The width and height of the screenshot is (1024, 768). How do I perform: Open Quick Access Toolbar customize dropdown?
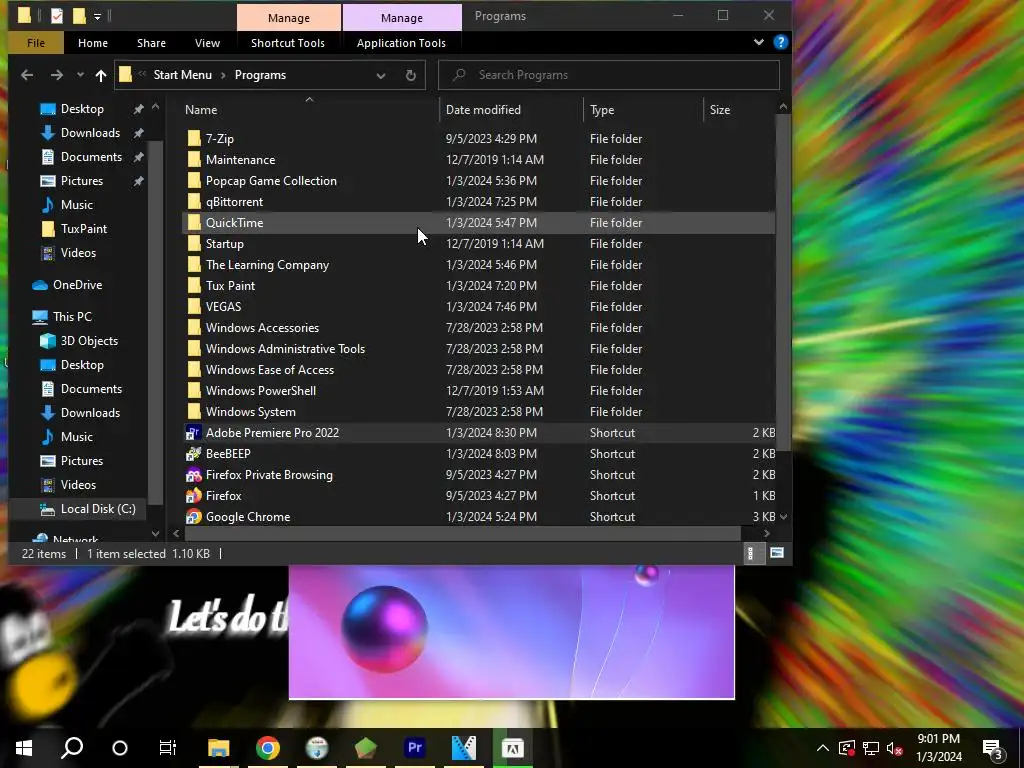coord(97,16)
